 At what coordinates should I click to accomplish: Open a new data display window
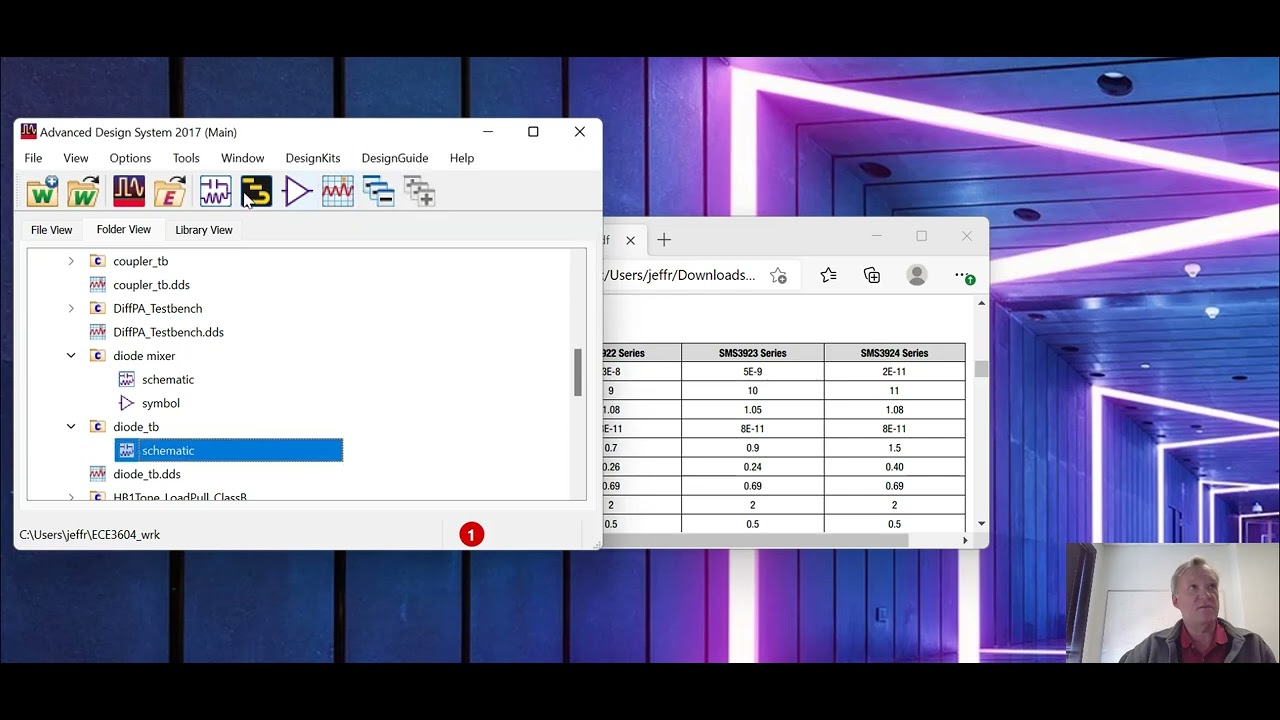click(338, 191)
